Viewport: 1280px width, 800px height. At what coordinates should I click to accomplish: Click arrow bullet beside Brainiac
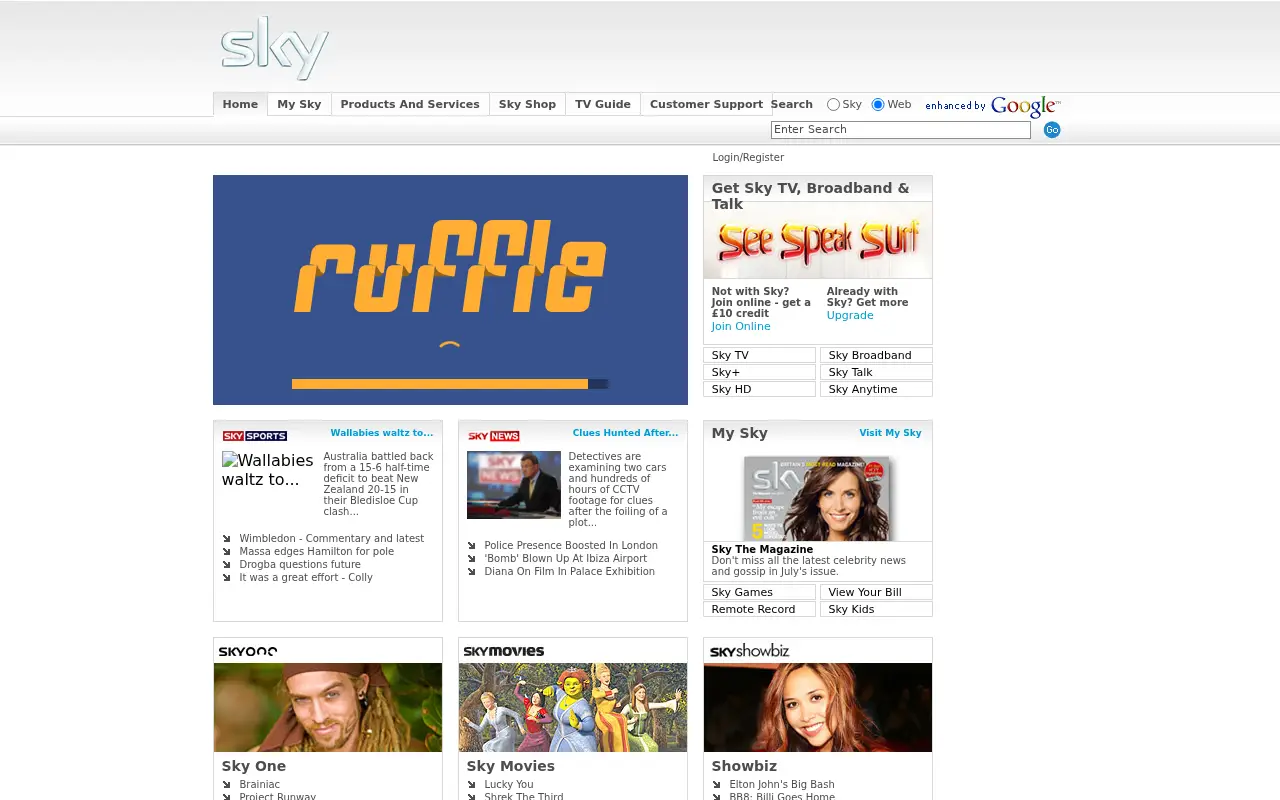coord(227,785)
